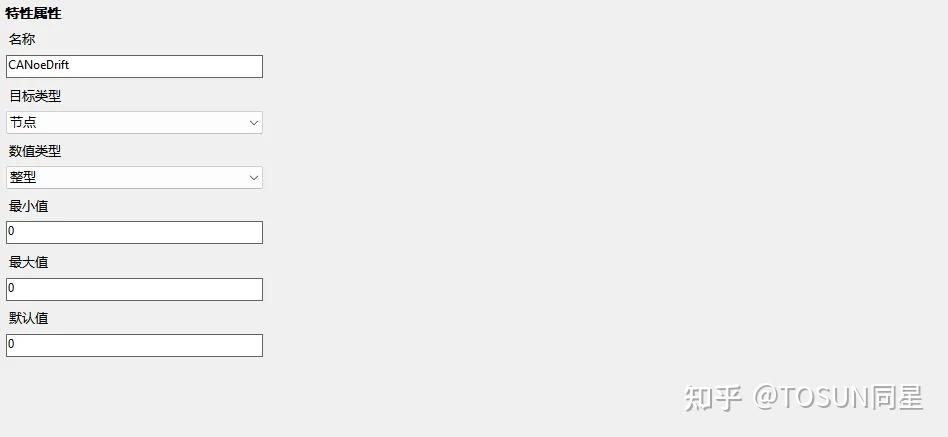
Task: Click the 默认值 label
Action: 28,318
